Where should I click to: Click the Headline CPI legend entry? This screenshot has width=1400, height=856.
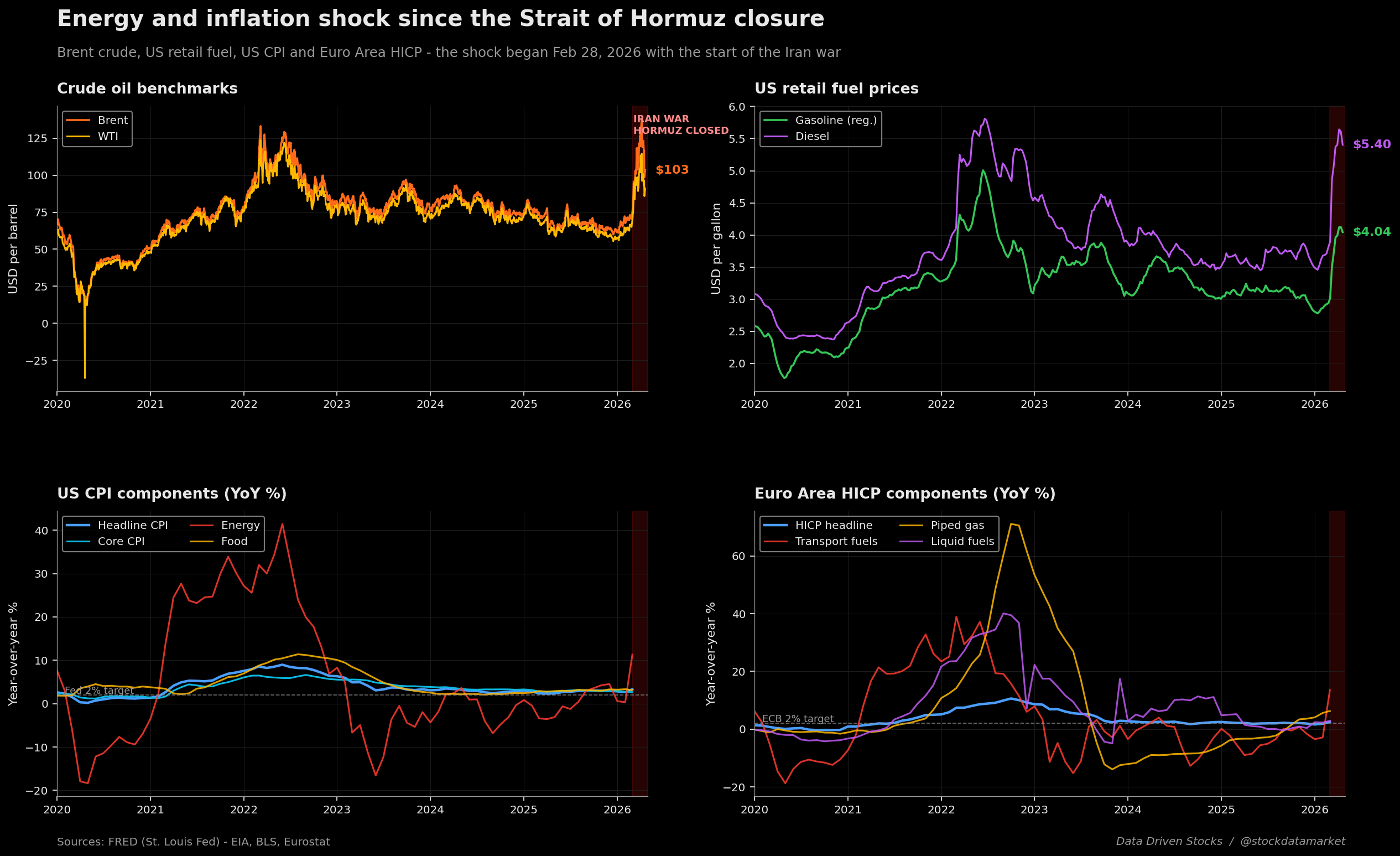point(132,525)
